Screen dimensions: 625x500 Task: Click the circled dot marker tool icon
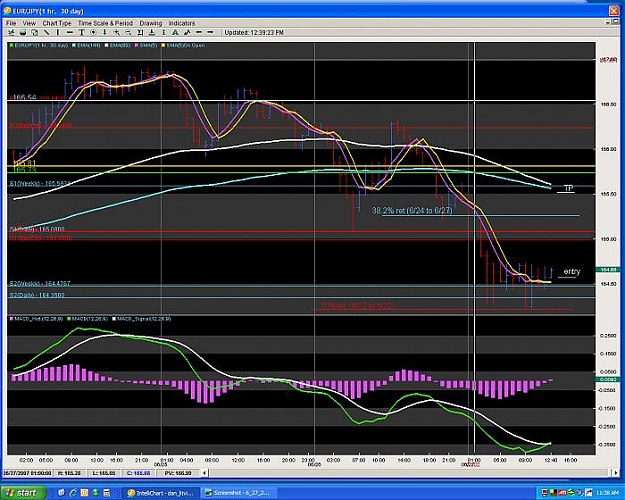[93, 32]
